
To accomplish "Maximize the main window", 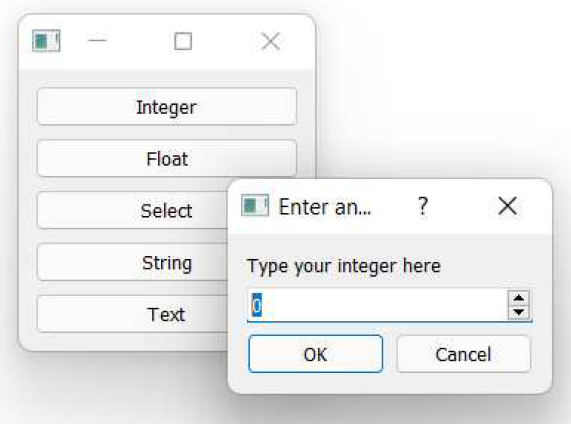I will click(x=183, y=41).
